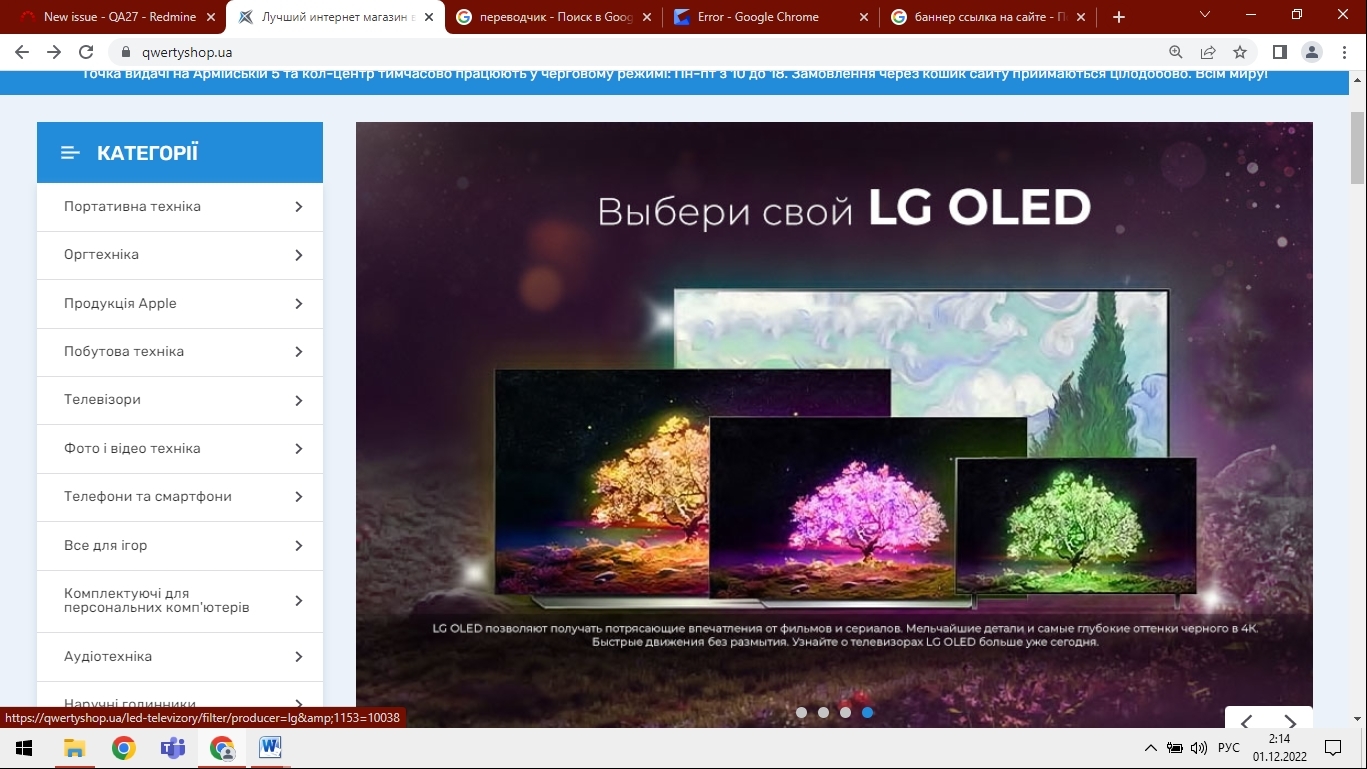The image size is (1367, 769).
Task: Expand the Продукція Apple chevron
Action: point(298,304)
